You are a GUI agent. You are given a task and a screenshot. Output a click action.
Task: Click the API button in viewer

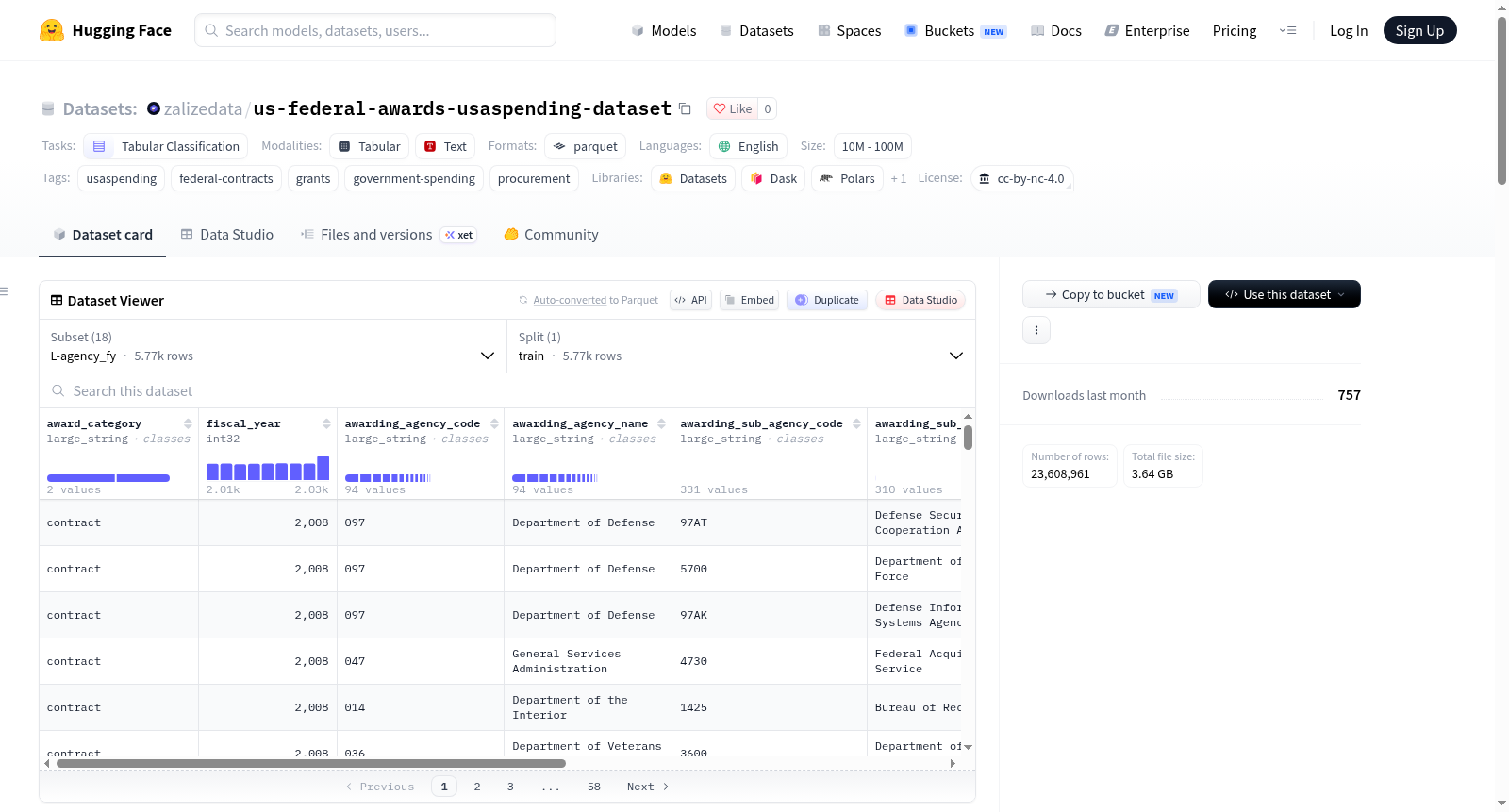coord(690,300)
